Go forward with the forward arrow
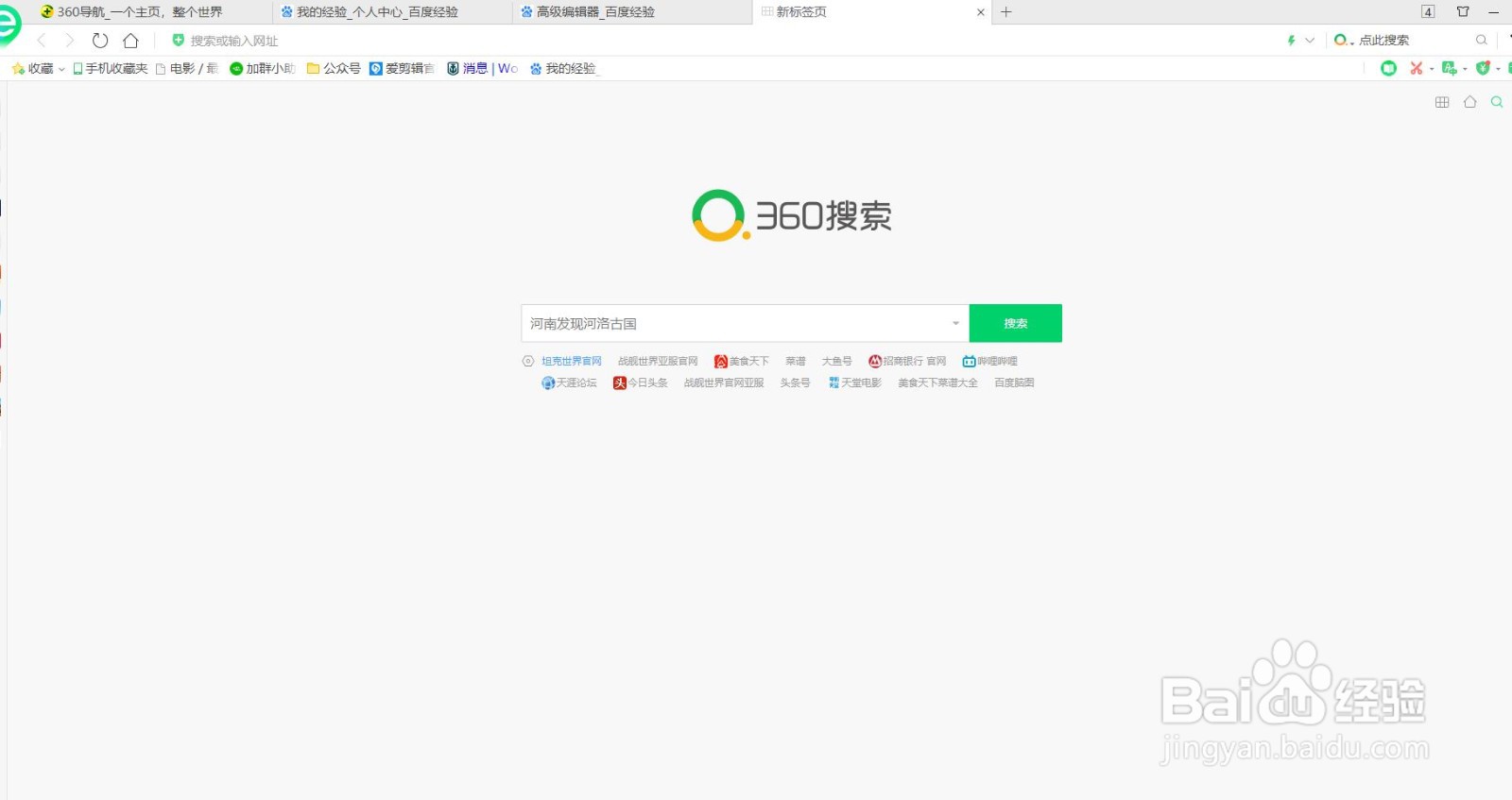The image size is (1512, 800). click(69, 41)
